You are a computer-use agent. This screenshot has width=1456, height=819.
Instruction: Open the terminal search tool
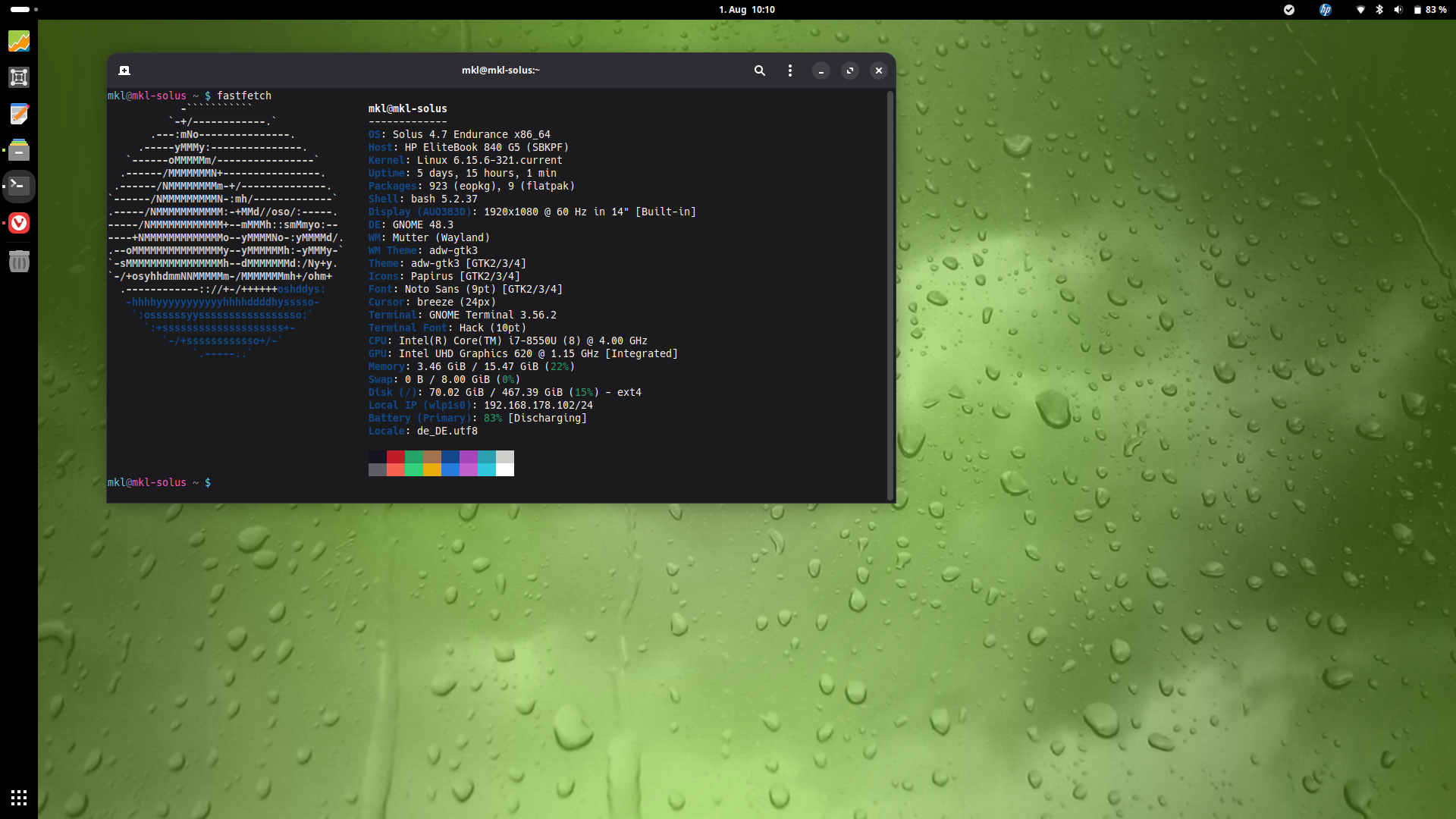click(759, 71)
